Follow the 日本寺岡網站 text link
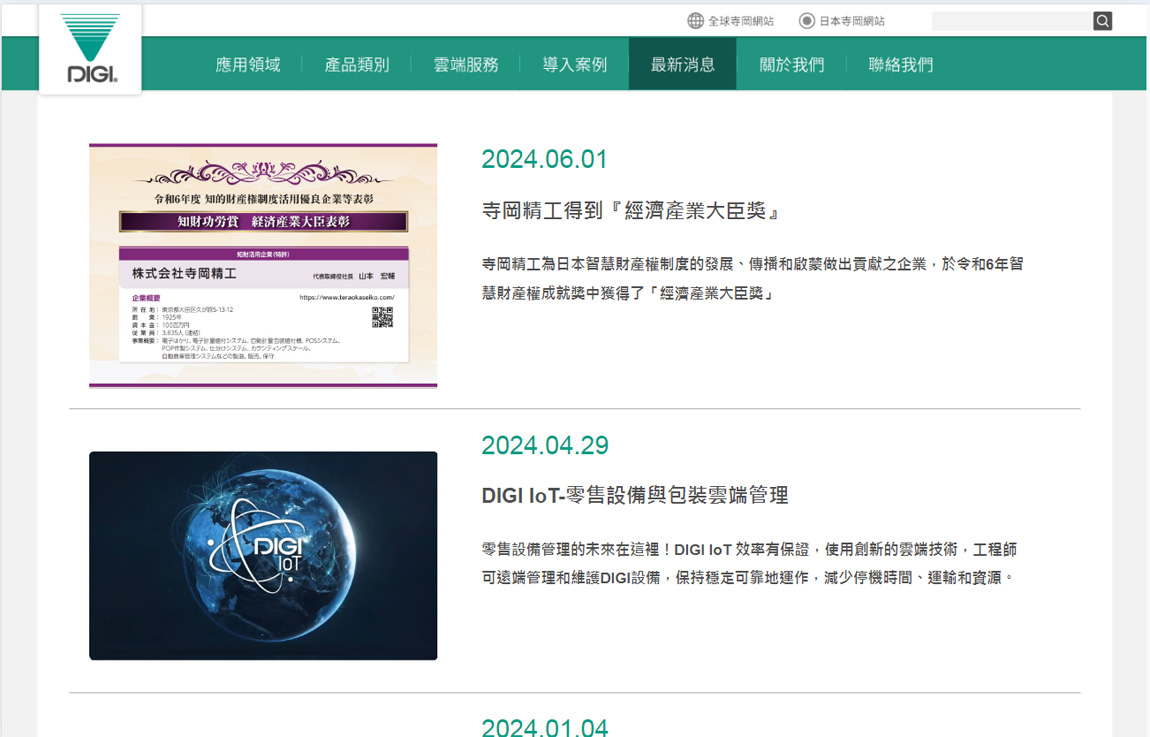The height and width of the screenshot is (737, 1150). (x=852, y=21)
